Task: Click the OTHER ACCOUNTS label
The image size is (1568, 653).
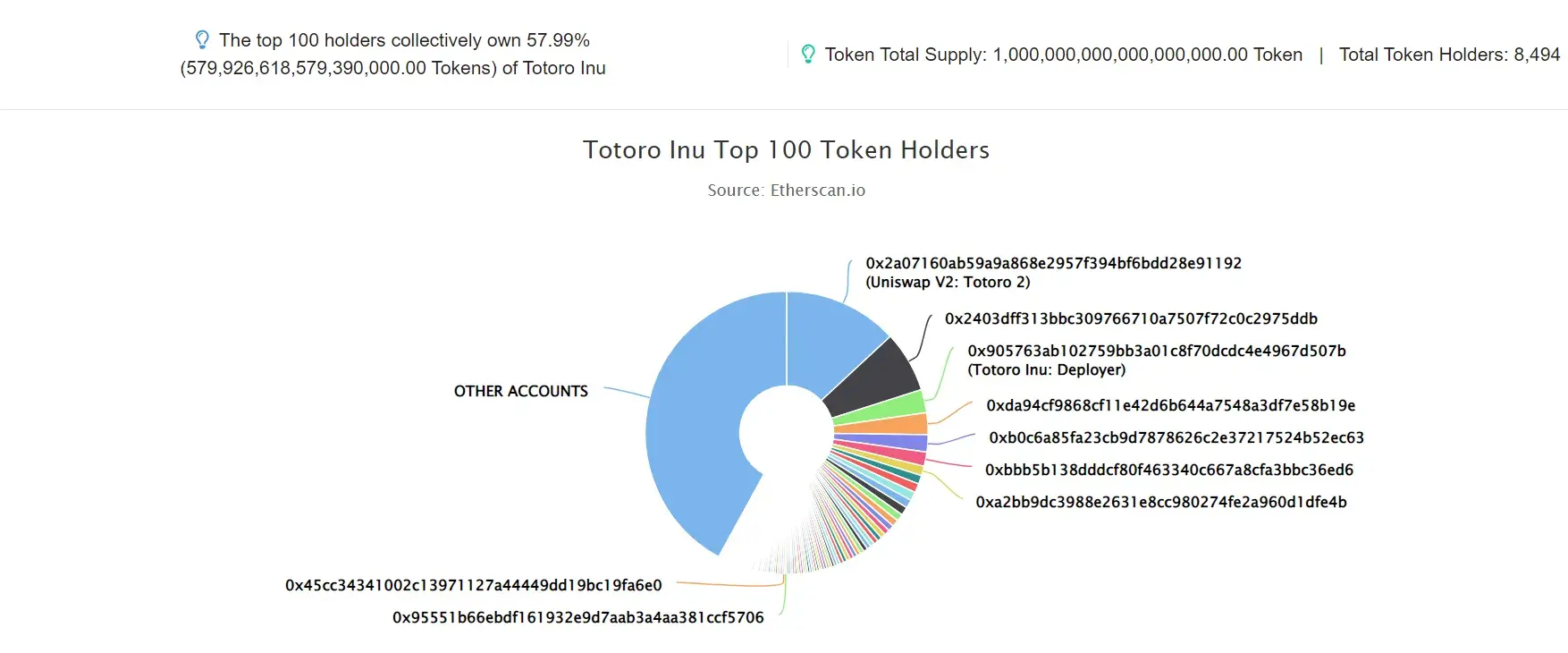Action: coord(521,391)
